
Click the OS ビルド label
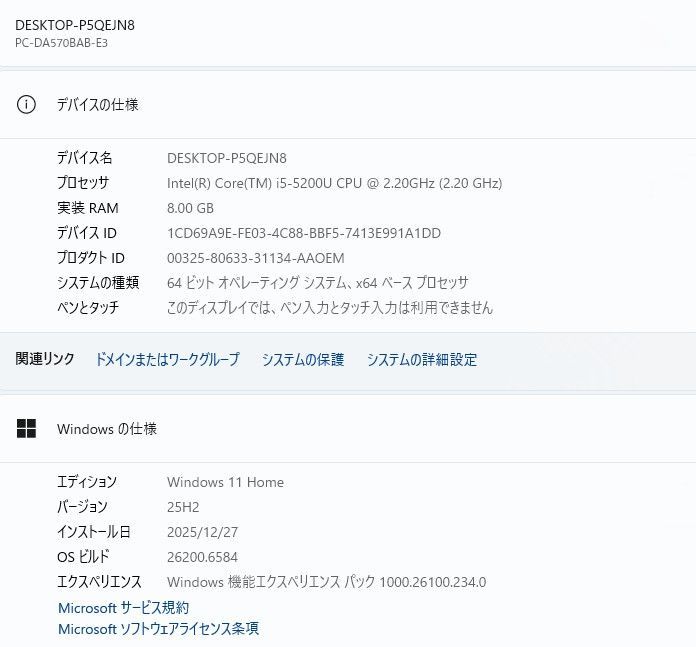pos(83,556)
